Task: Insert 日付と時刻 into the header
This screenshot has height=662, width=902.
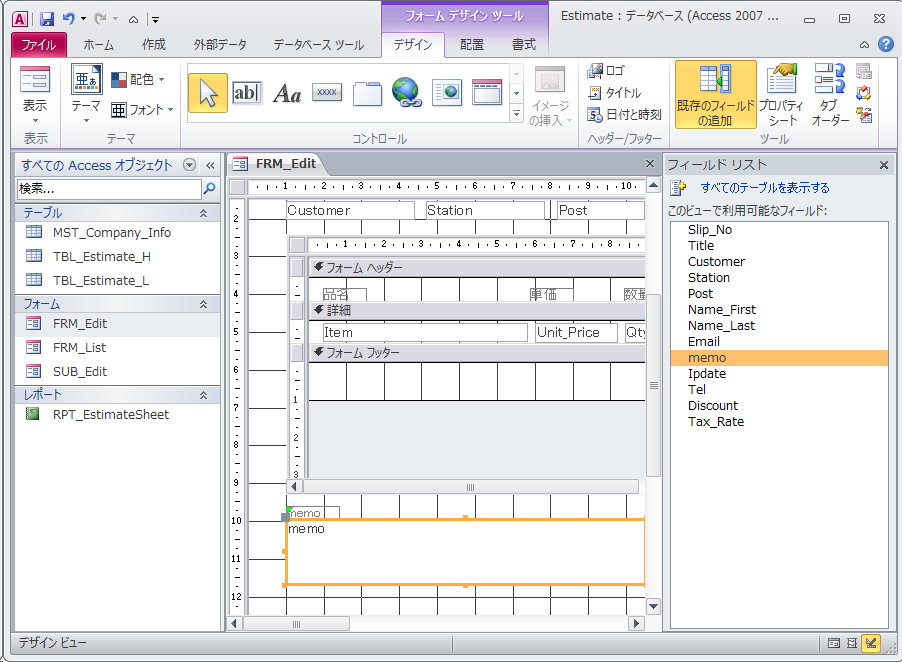Action: (x=624, y=114)
